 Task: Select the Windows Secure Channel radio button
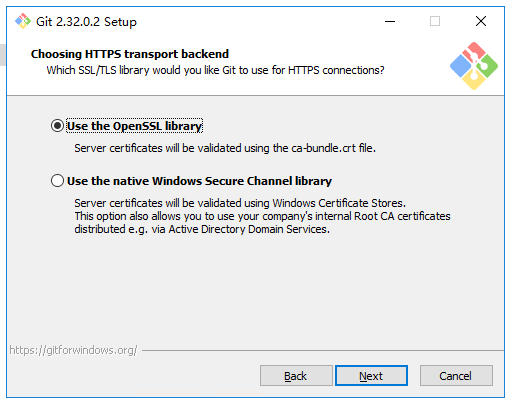[x=57, y=181]
